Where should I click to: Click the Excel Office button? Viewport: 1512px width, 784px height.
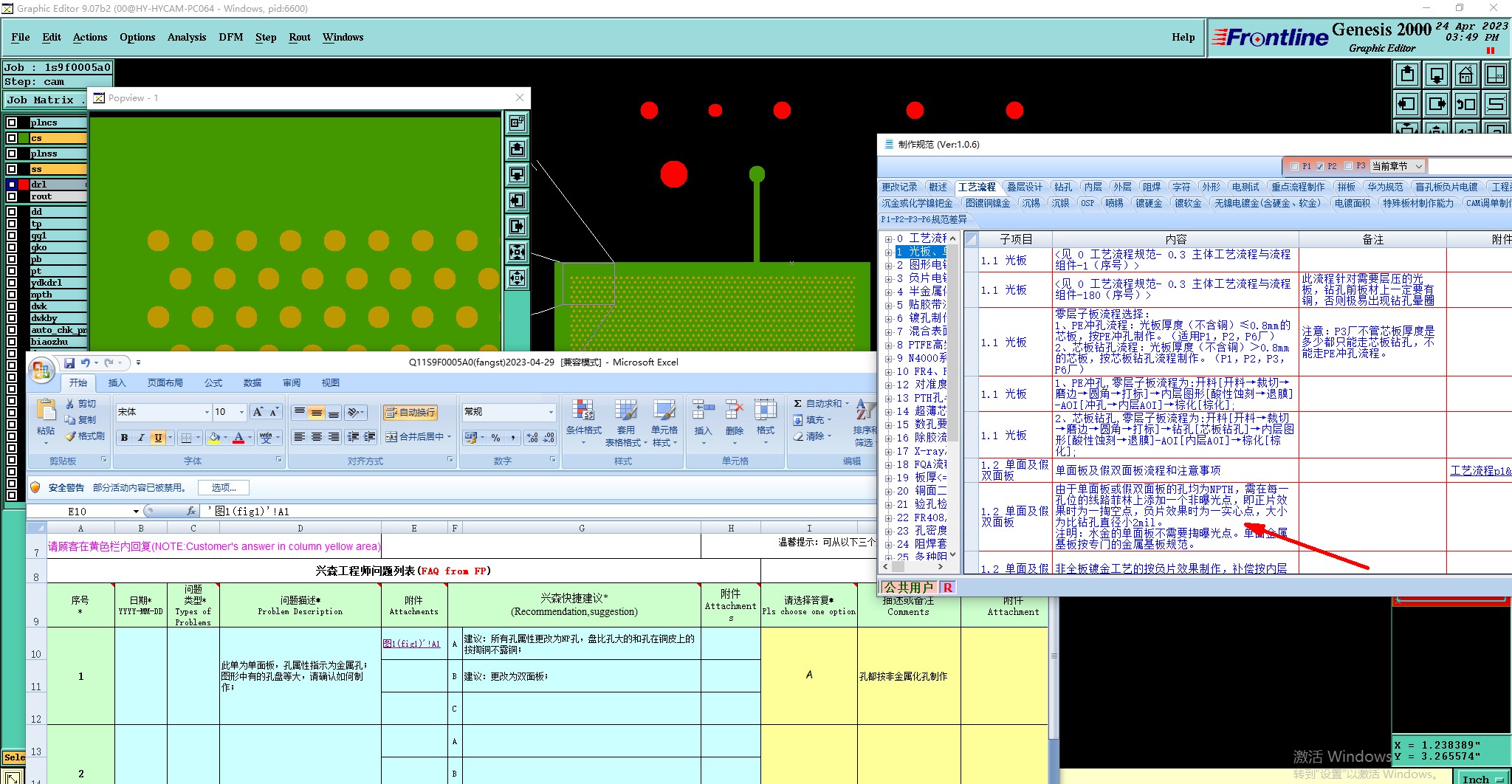[x=41, y=370]
